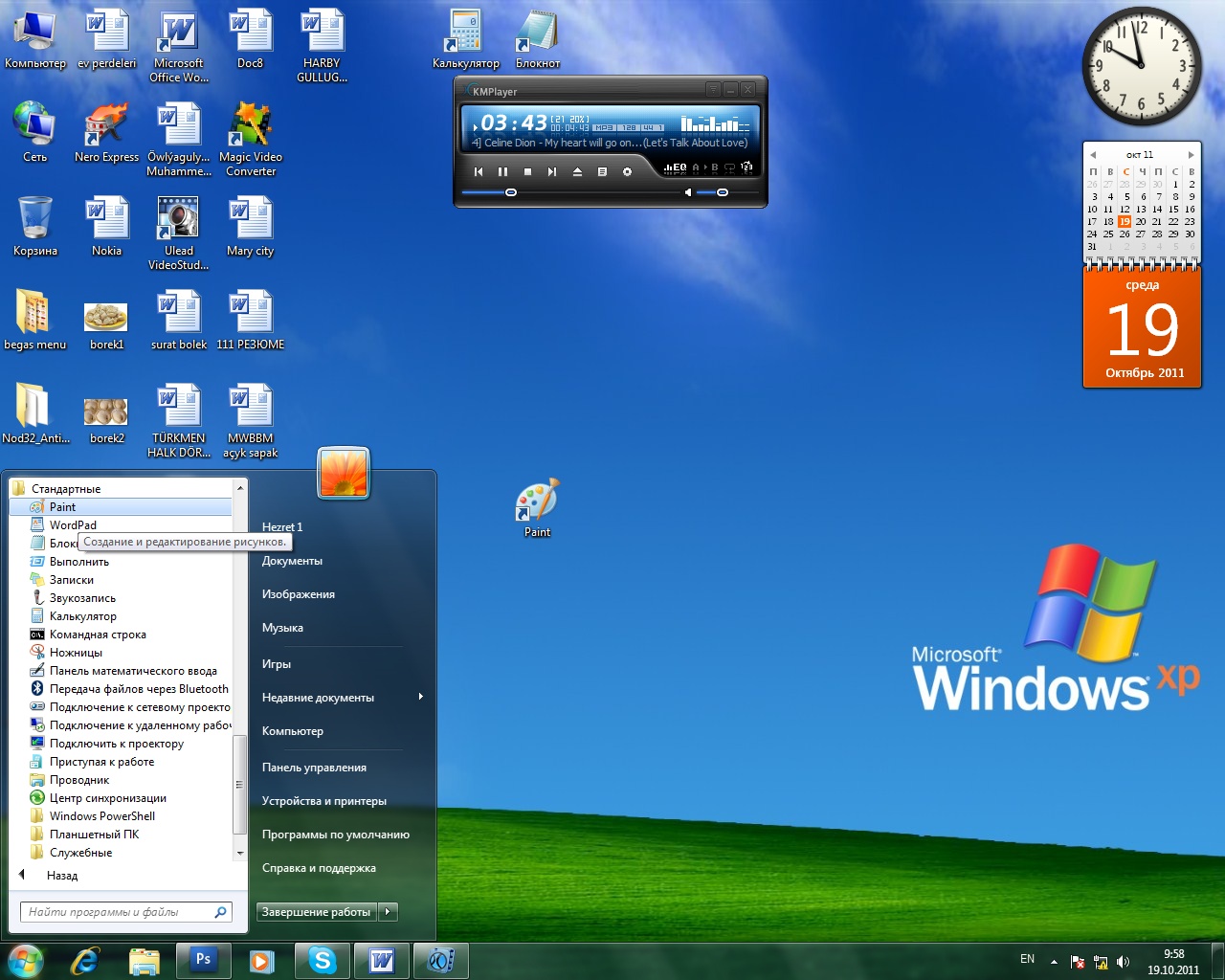Image resolution: width=1225 pixels, height=980 pixels.
Task: Select the Корзина recycle bin icon
Action: pyautogui.click(x=35, y=228)
